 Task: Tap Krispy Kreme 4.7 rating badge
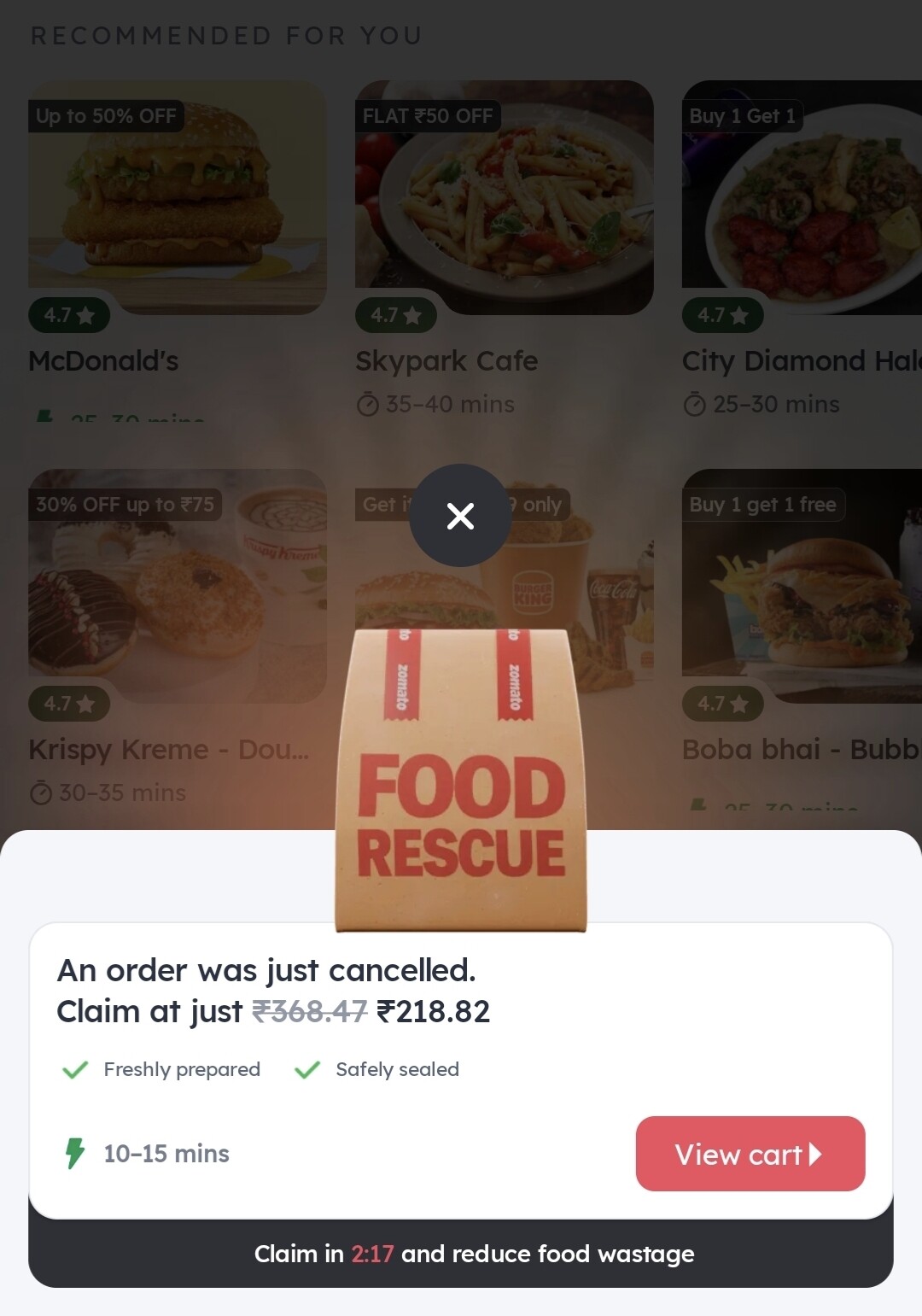click(69, 704)
